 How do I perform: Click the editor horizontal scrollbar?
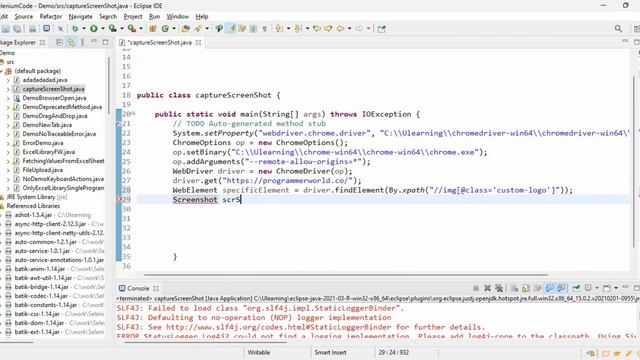click(x=345, y=275)
